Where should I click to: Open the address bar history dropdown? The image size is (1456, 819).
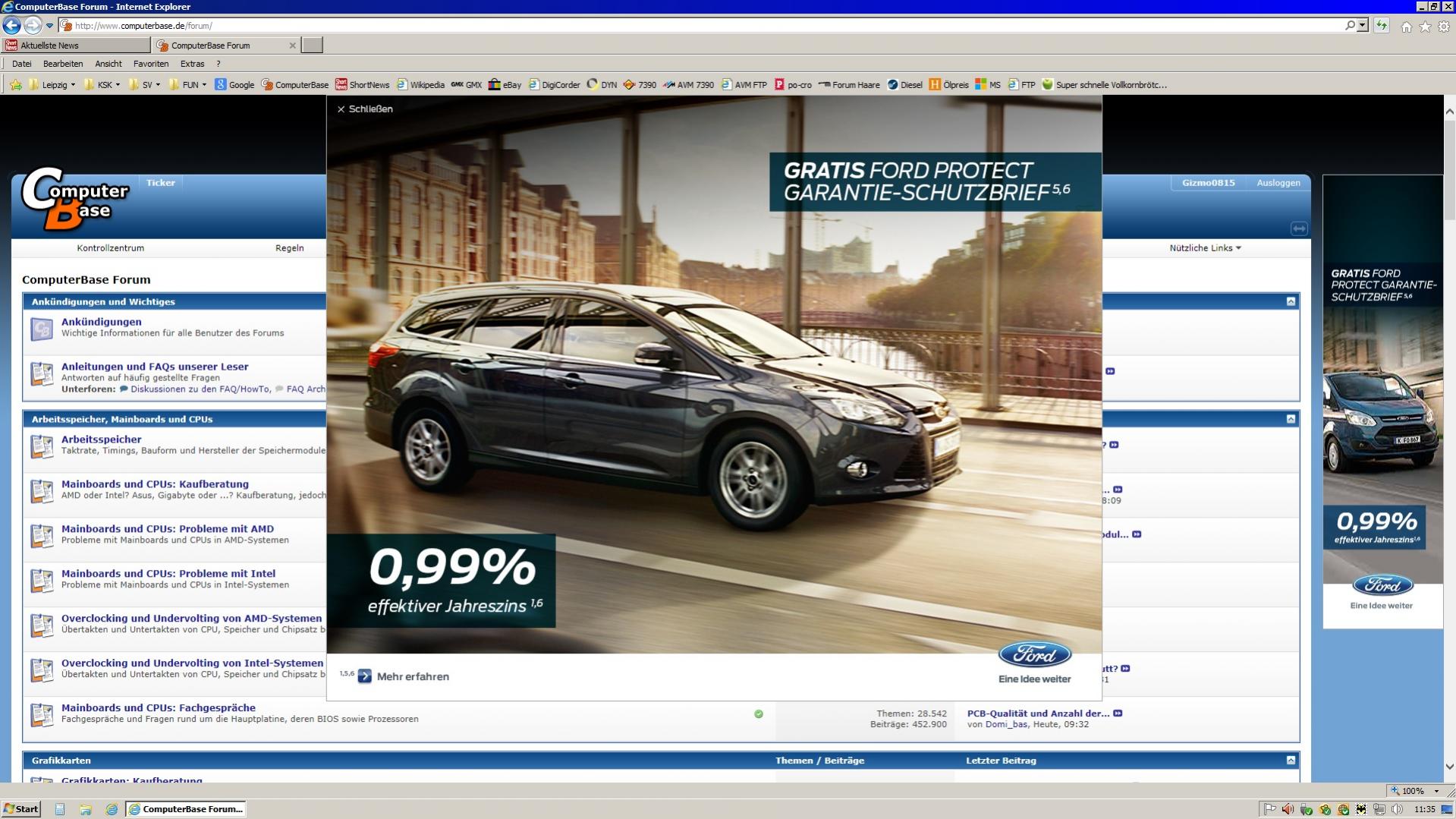1363,26
